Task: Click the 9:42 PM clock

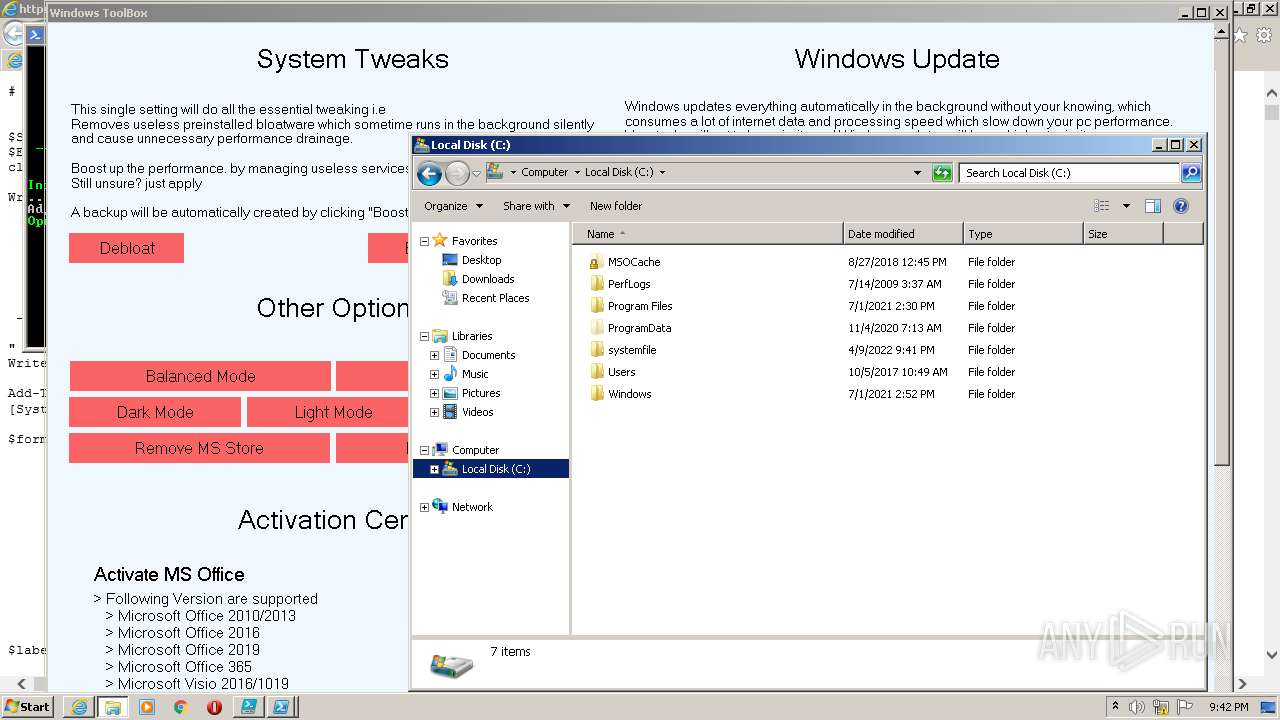Action: pos(1228,706)
